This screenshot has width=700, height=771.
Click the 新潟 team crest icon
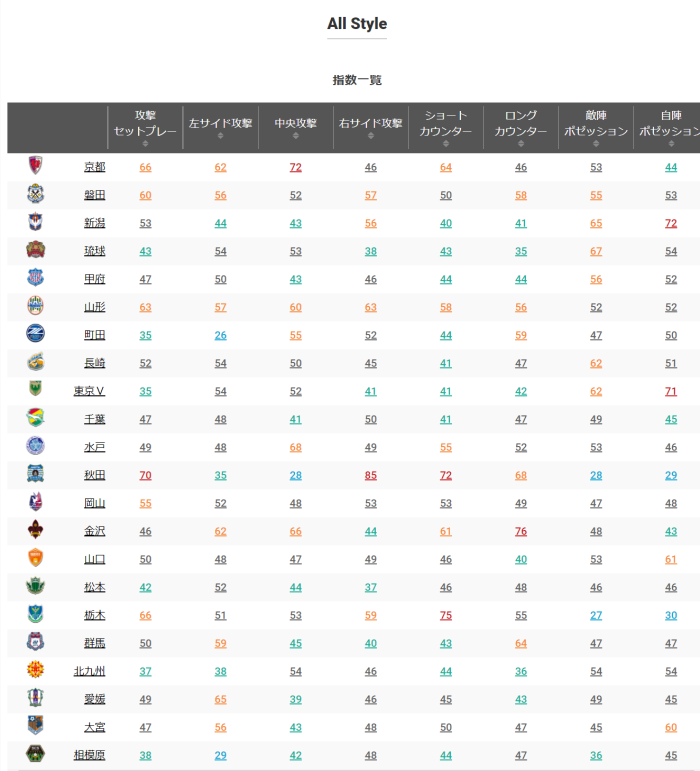click(36, 223)
